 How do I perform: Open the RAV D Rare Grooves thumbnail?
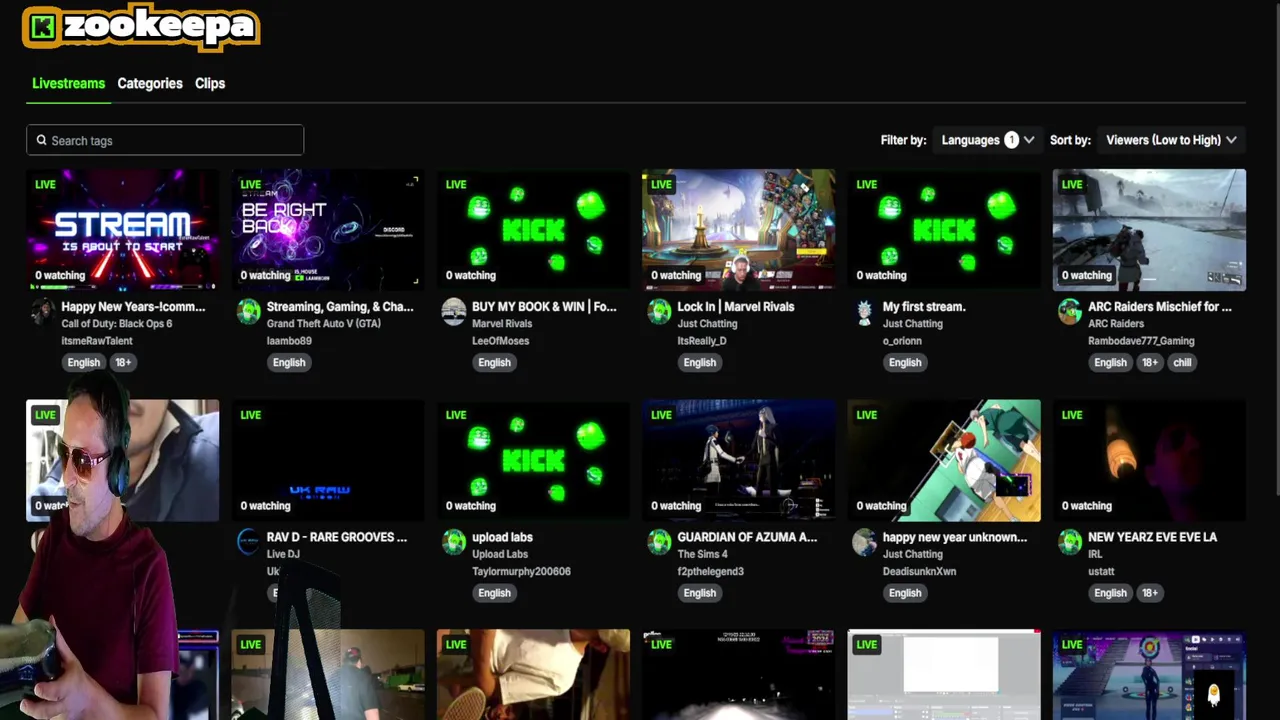328,460
